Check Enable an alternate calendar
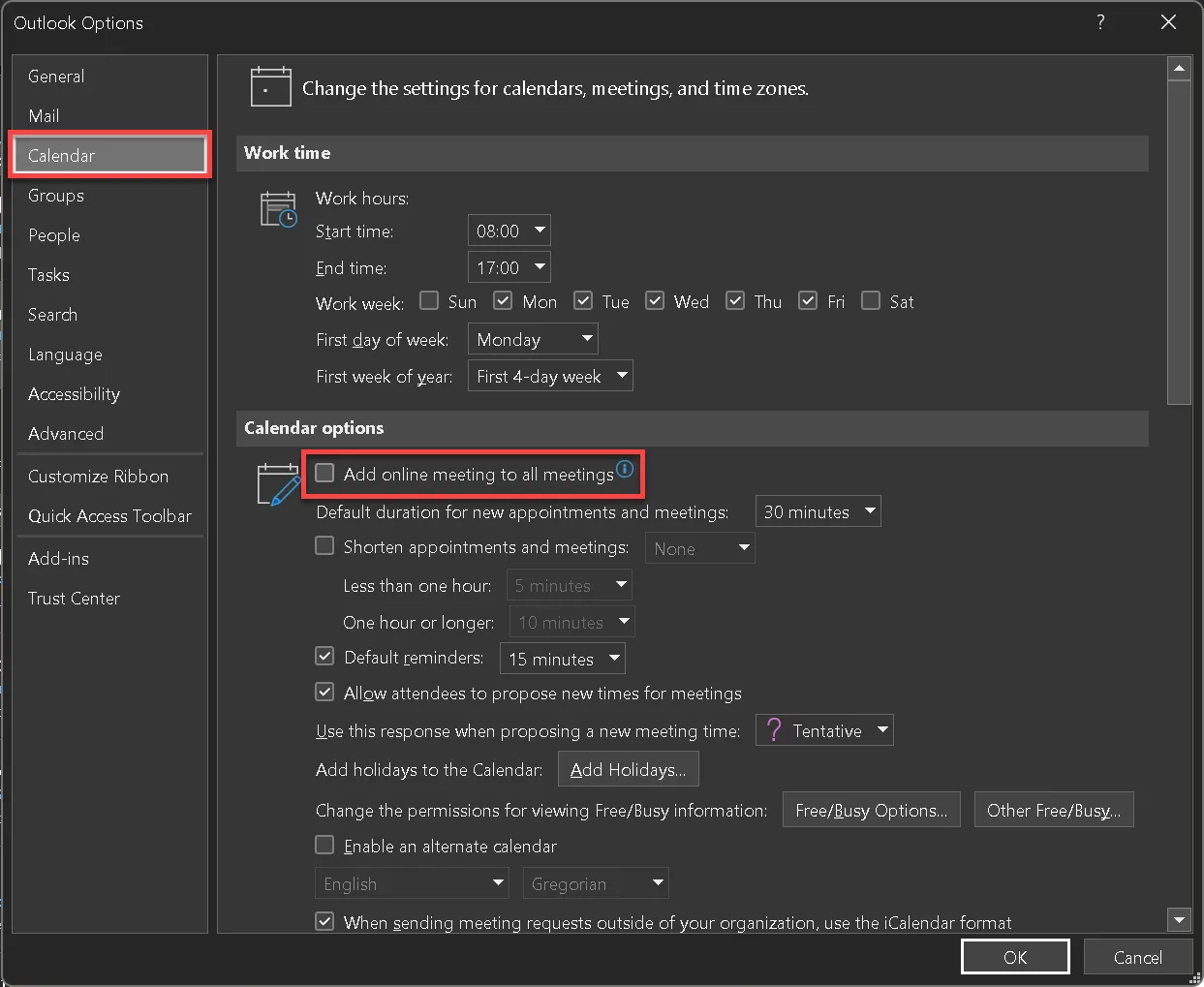This screenshot has height=987, width=1204. pyautogui.click(x=324, y=845)
